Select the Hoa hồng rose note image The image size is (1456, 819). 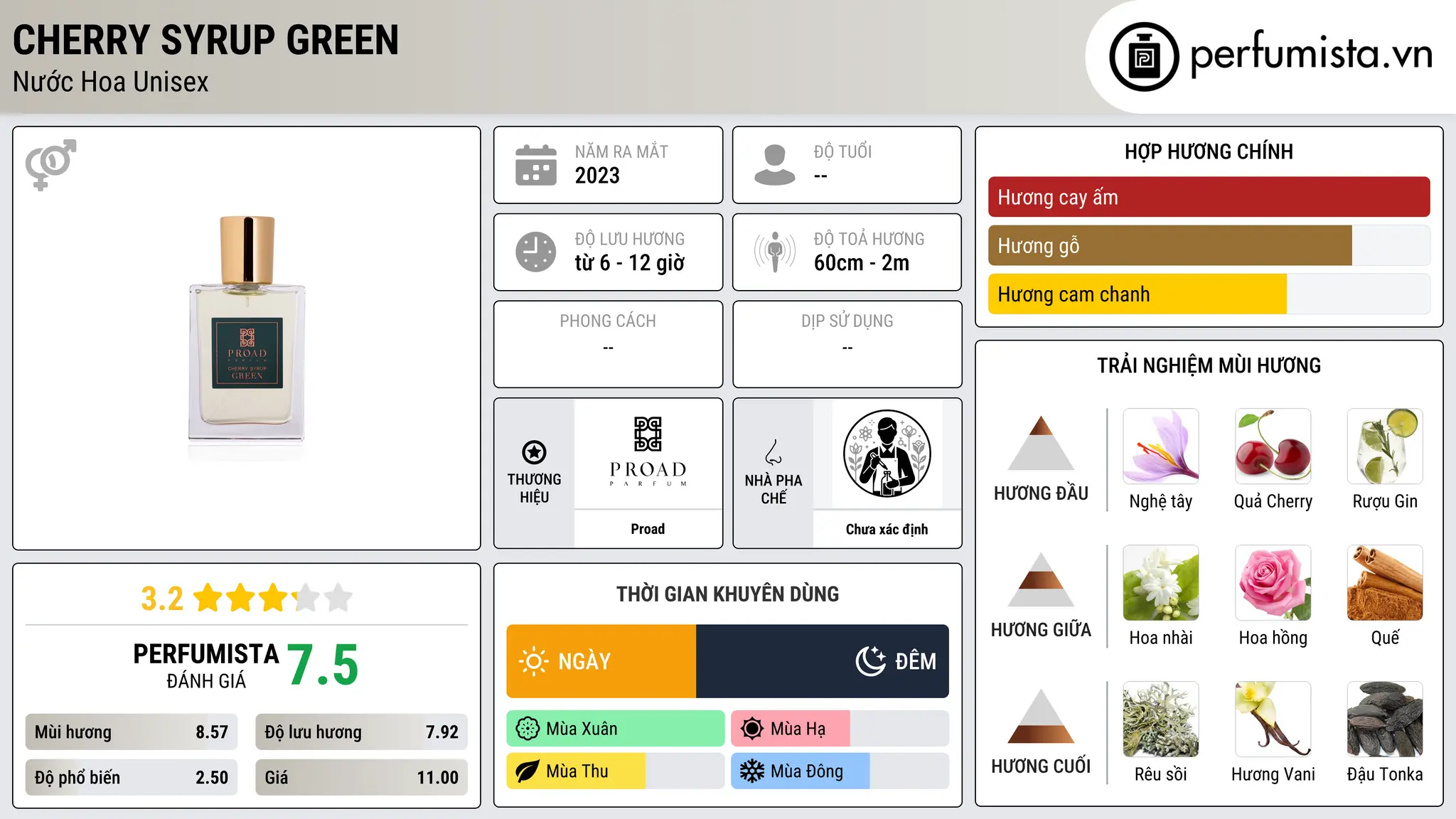(x=1273, y=583)
